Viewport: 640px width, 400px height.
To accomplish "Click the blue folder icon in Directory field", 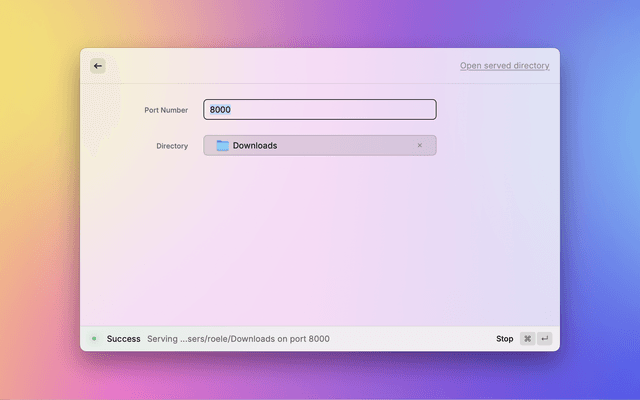I will pyautogui.click(x=222, y=146).
